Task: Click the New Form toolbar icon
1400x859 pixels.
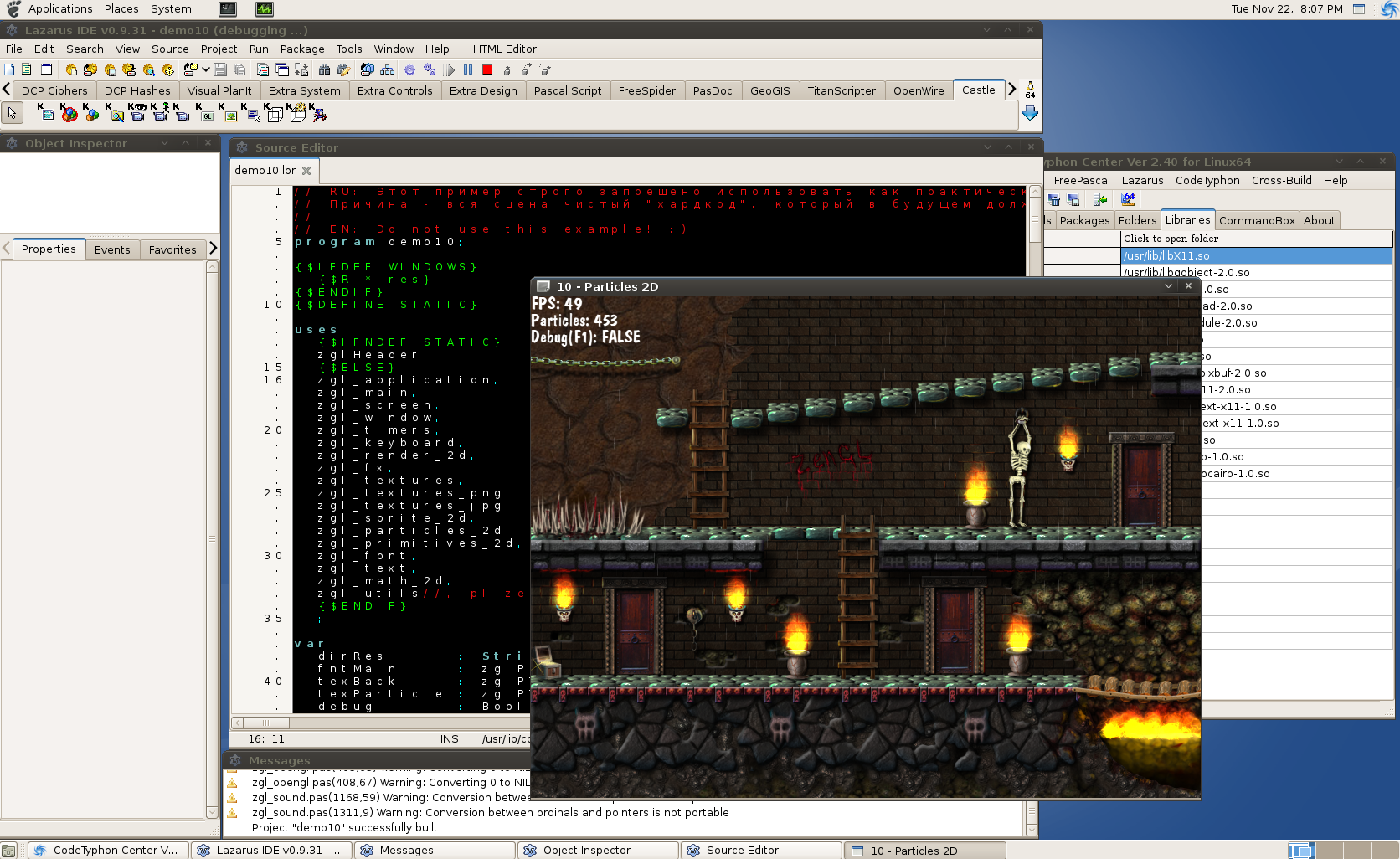Action: click(x=46, y=69)
